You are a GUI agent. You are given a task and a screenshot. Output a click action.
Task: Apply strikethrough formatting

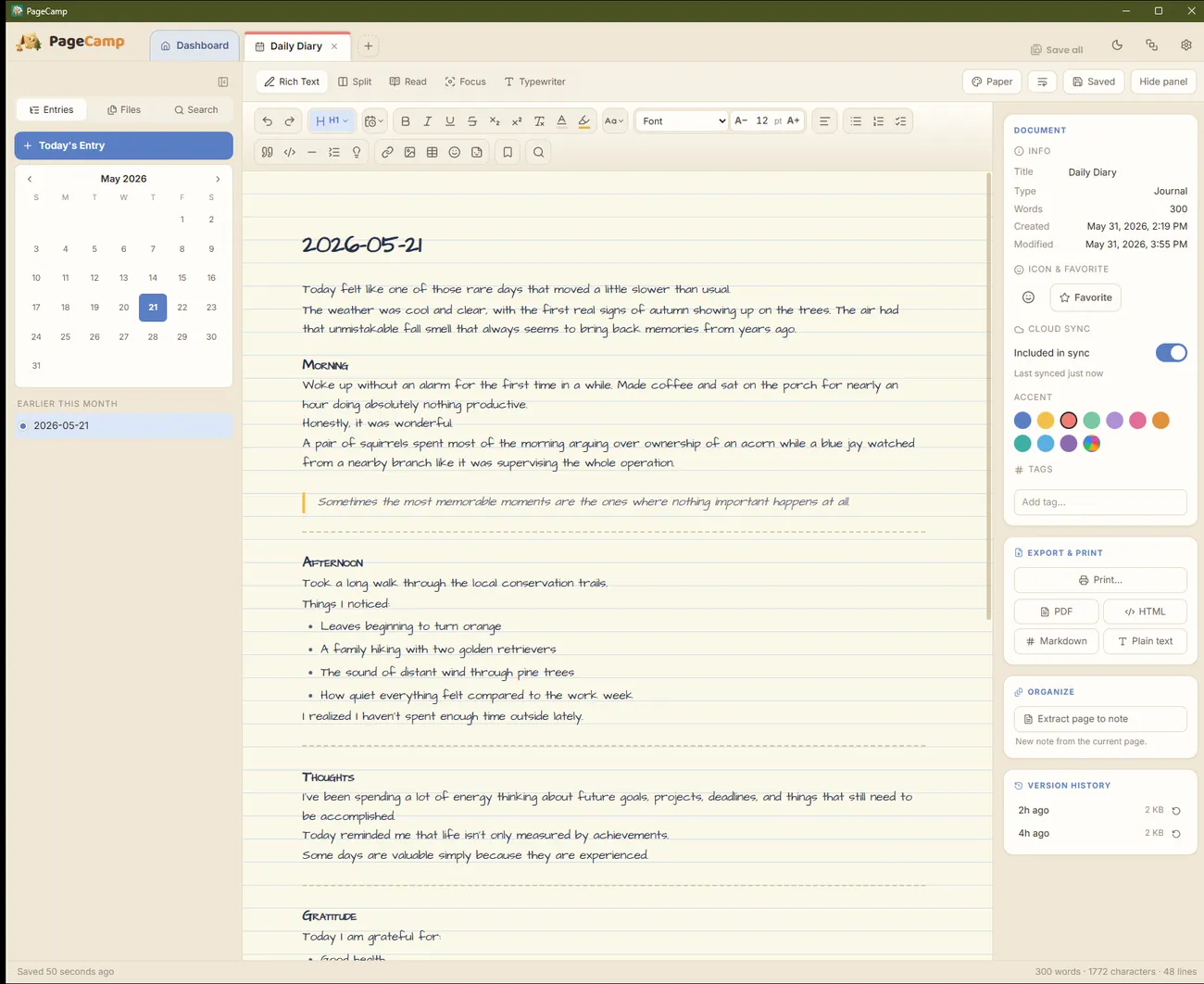click(x=472, y=121)
